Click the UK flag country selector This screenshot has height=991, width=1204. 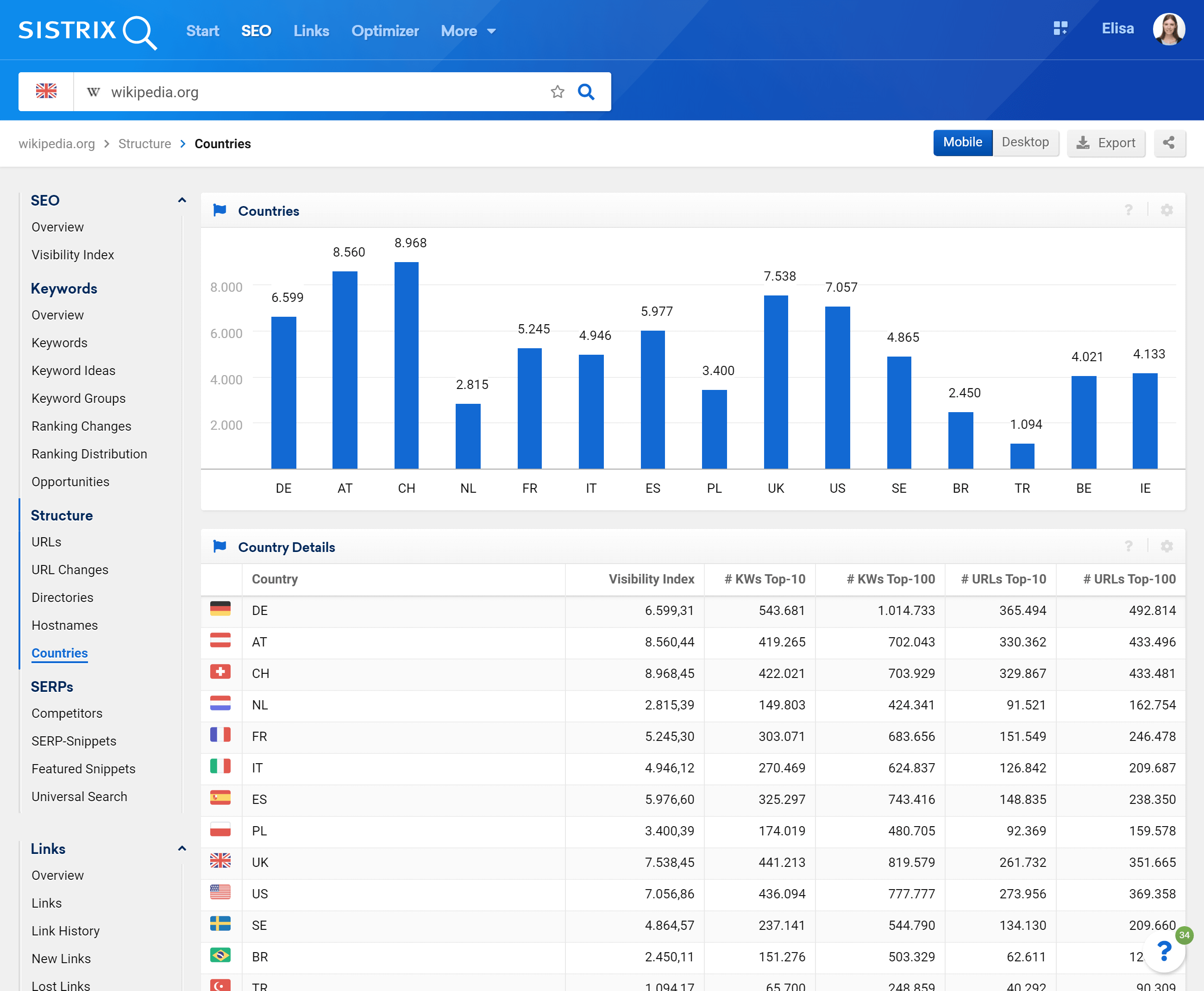point(46,91)
